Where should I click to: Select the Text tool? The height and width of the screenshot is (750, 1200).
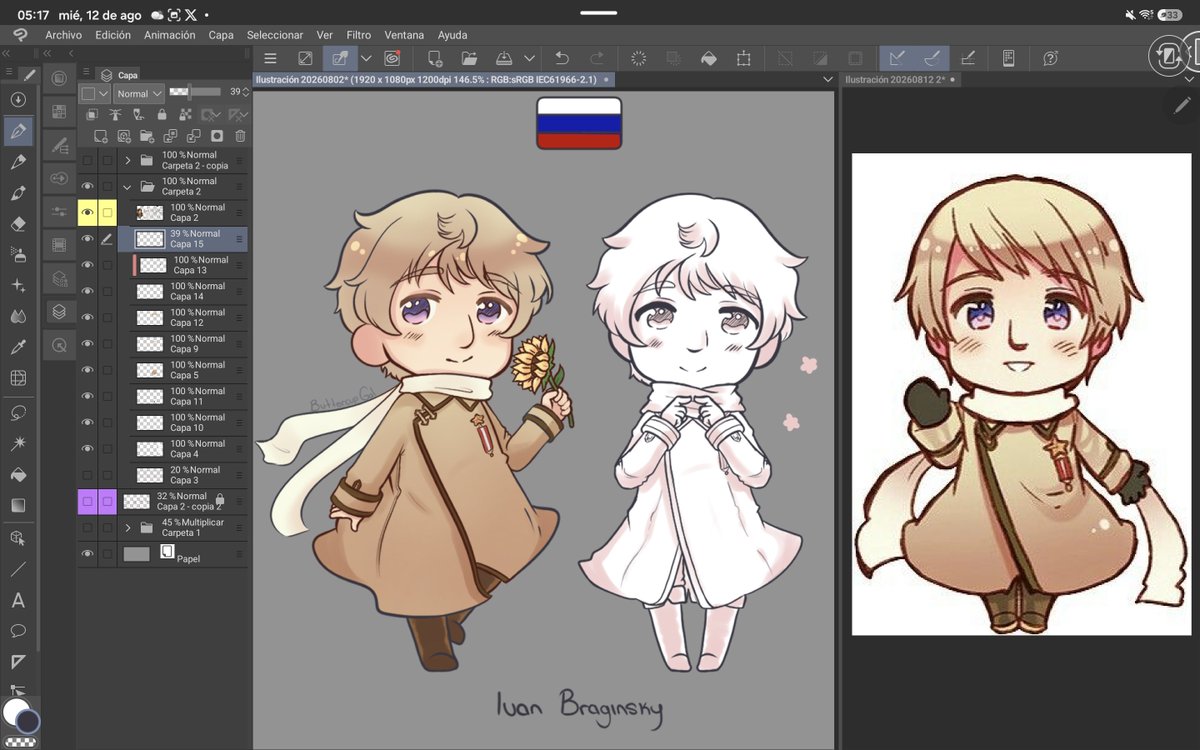[x=18, y=600]
